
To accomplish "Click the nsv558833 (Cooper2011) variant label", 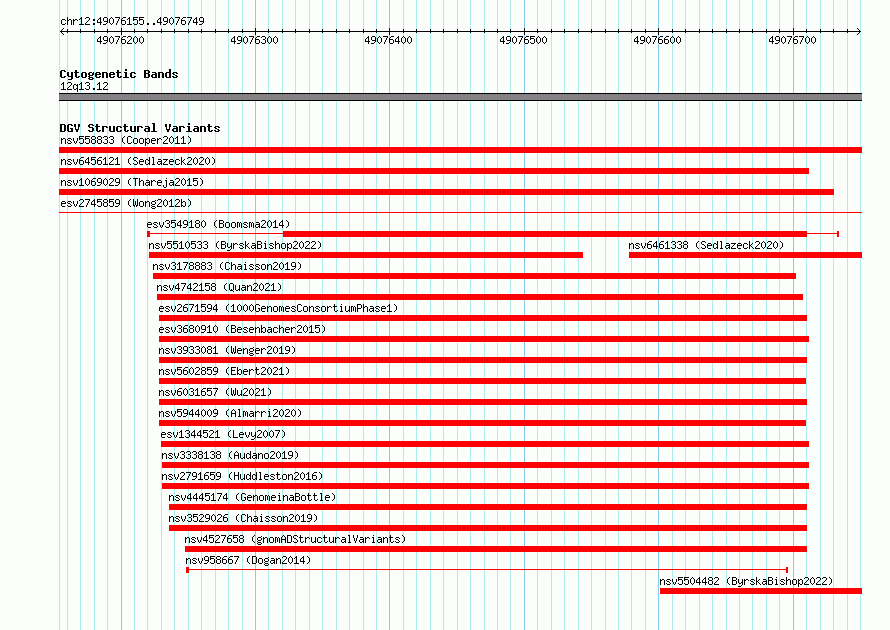I will click(x=126, y=140).
